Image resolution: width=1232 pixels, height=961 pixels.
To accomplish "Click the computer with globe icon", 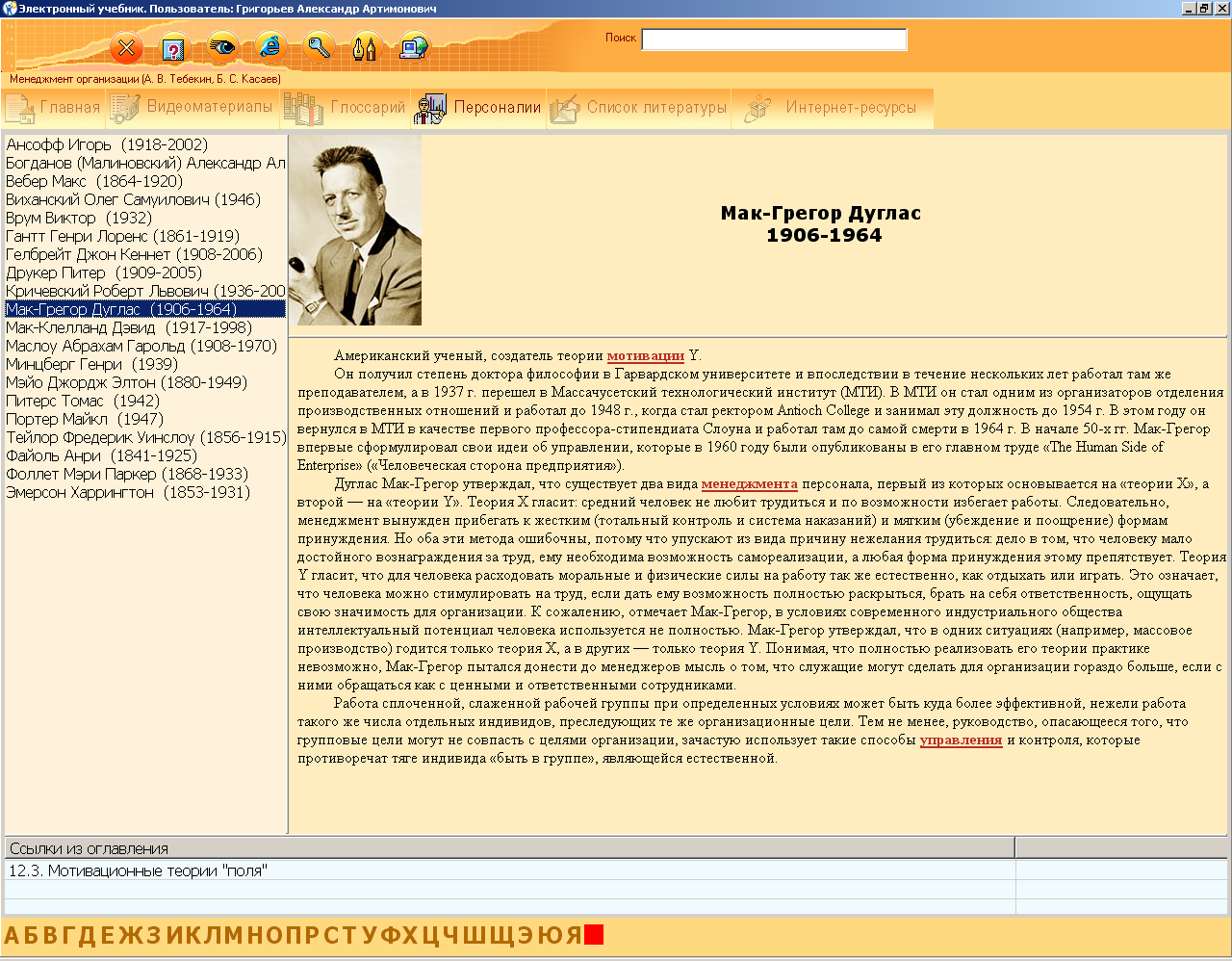I will click(414, 46).
